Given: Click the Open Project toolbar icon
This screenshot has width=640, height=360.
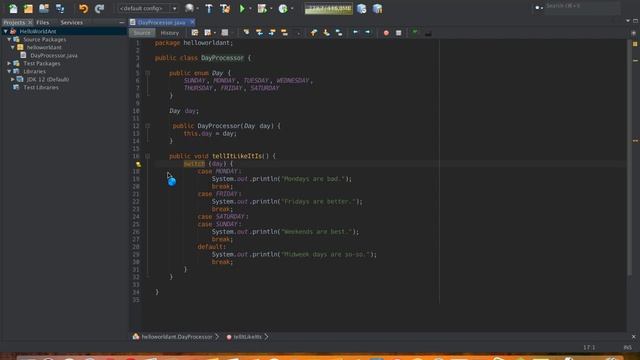Looking at the screenshot, I should 44,8.
